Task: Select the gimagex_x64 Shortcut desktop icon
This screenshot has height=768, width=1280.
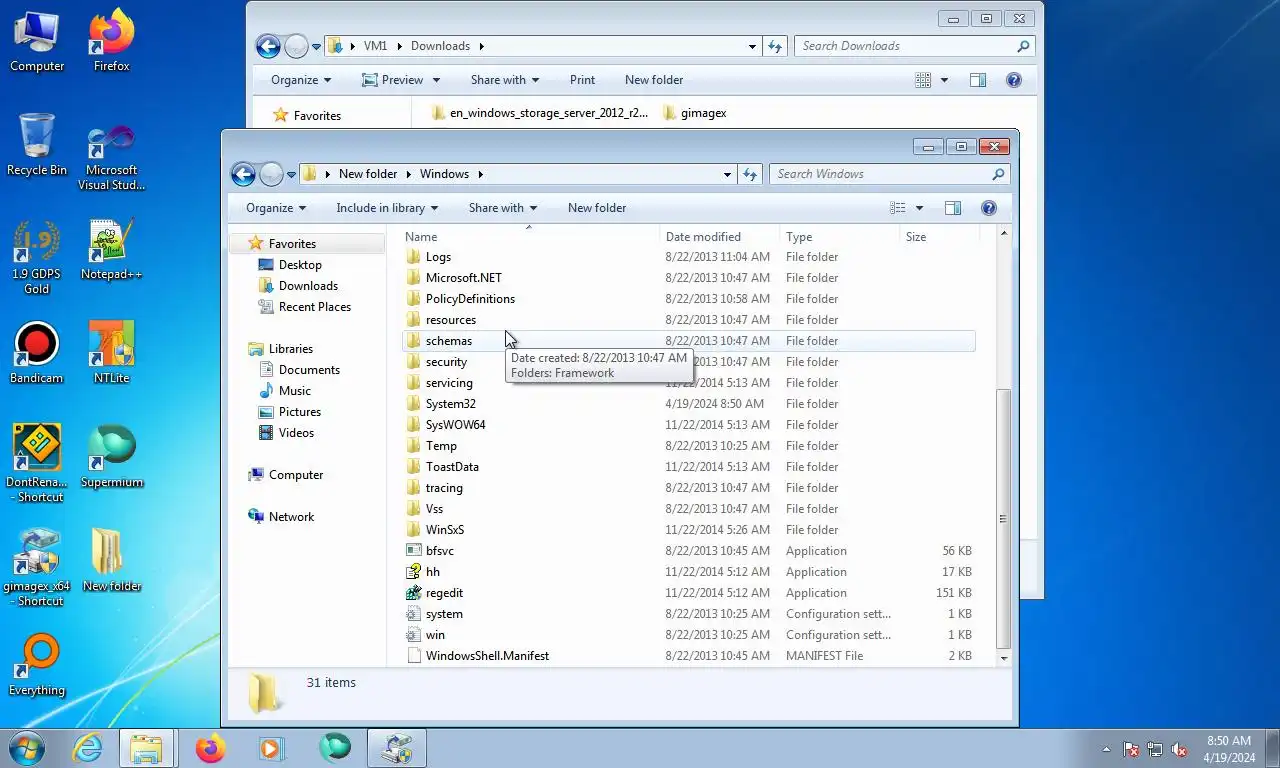Action: (x=37, y=567)
